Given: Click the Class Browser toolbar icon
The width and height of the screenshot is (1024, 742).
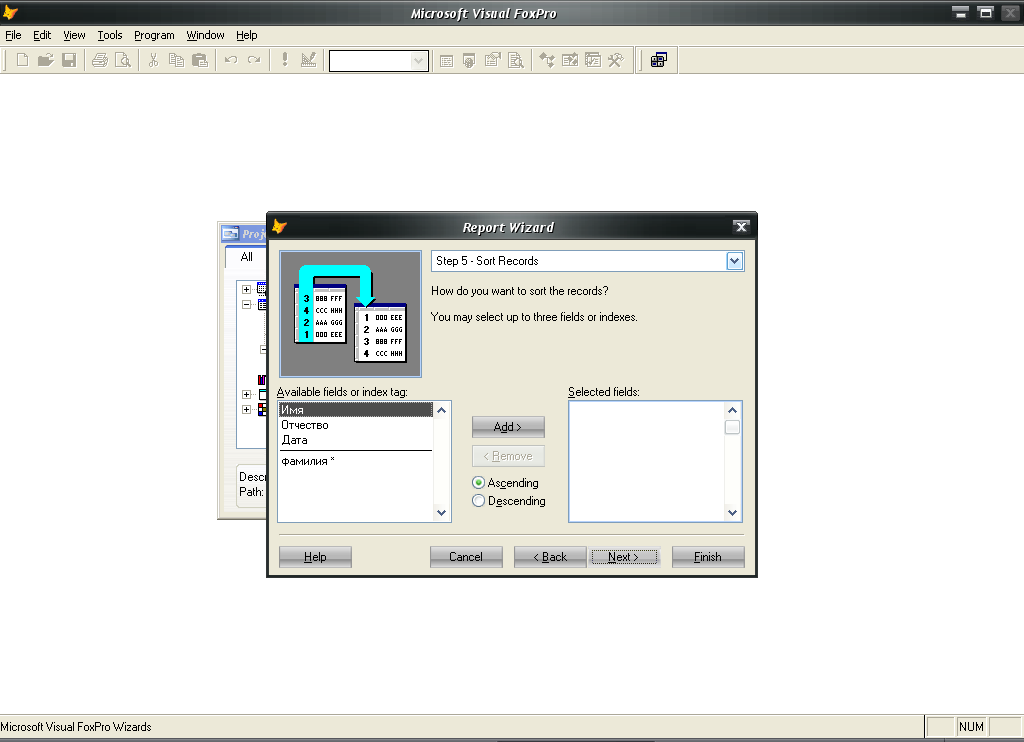Looking at the screenshot, I should click(x=547, y=61).
